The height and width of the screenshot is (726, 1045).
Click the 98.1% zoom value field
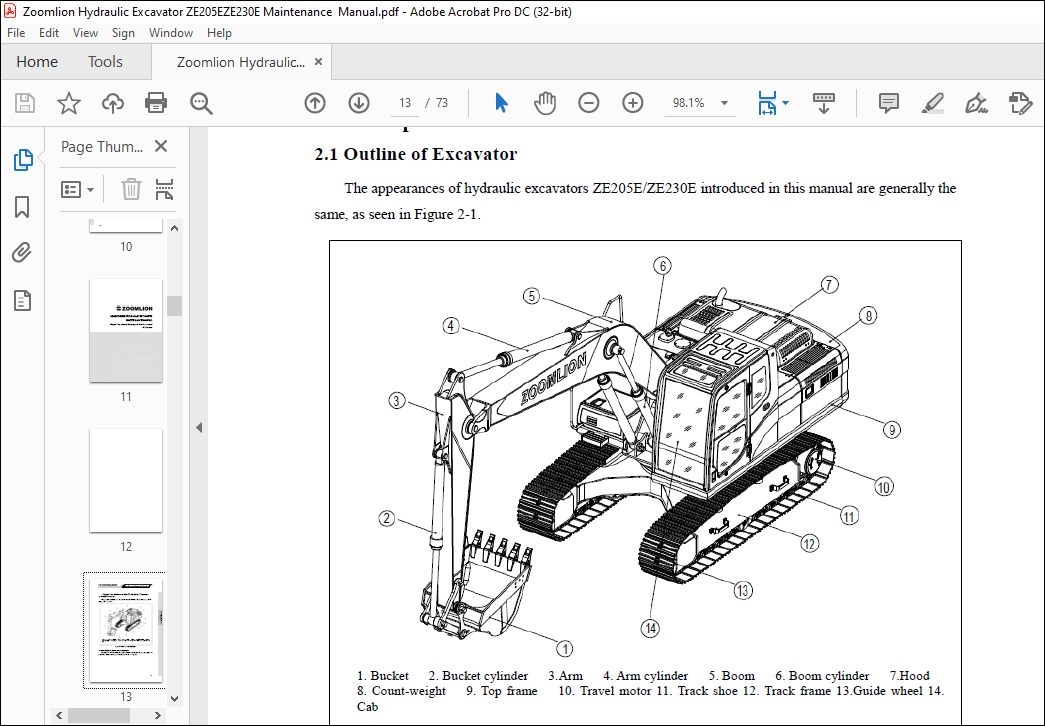(x=688, y=103)
